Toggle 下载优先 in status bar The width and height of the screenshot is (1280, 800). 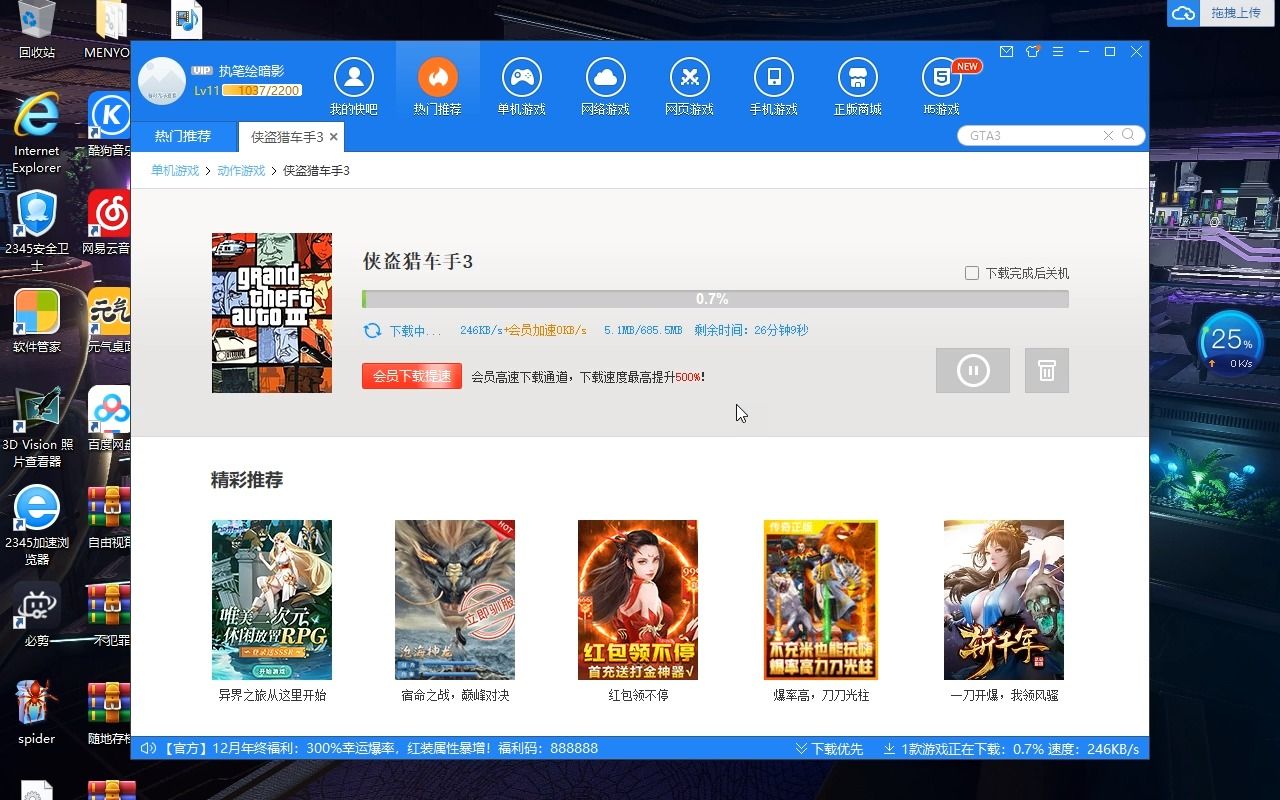tap(829, 748)
